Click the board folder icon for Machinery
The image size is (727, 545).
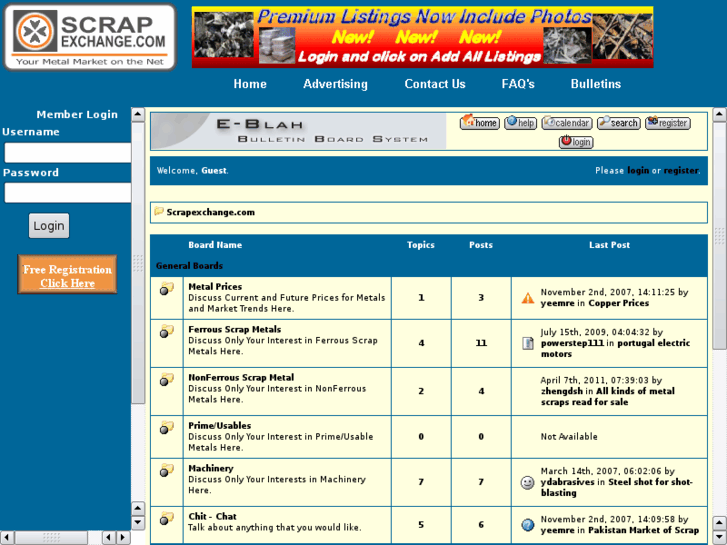[x=166, y=470]
